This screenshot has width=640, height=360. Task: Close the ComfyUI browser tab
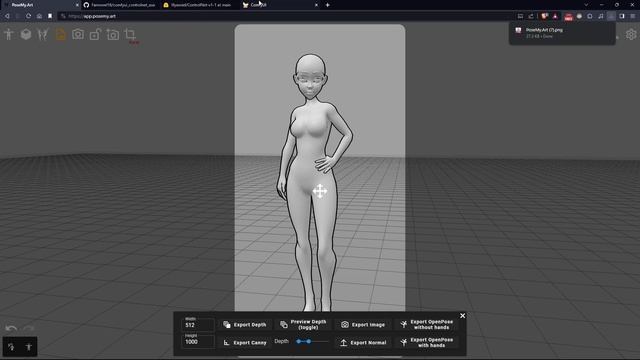pyautogui.click(x=316, y=5)
